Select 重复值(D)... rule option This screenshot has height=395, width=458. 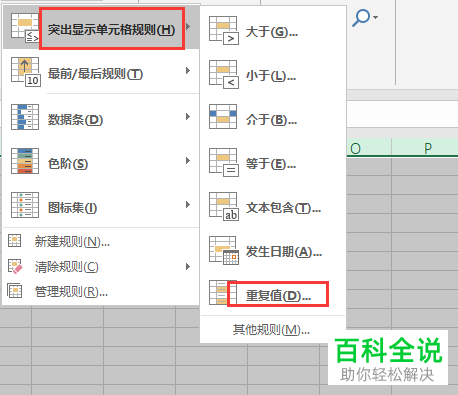point(273,294)
